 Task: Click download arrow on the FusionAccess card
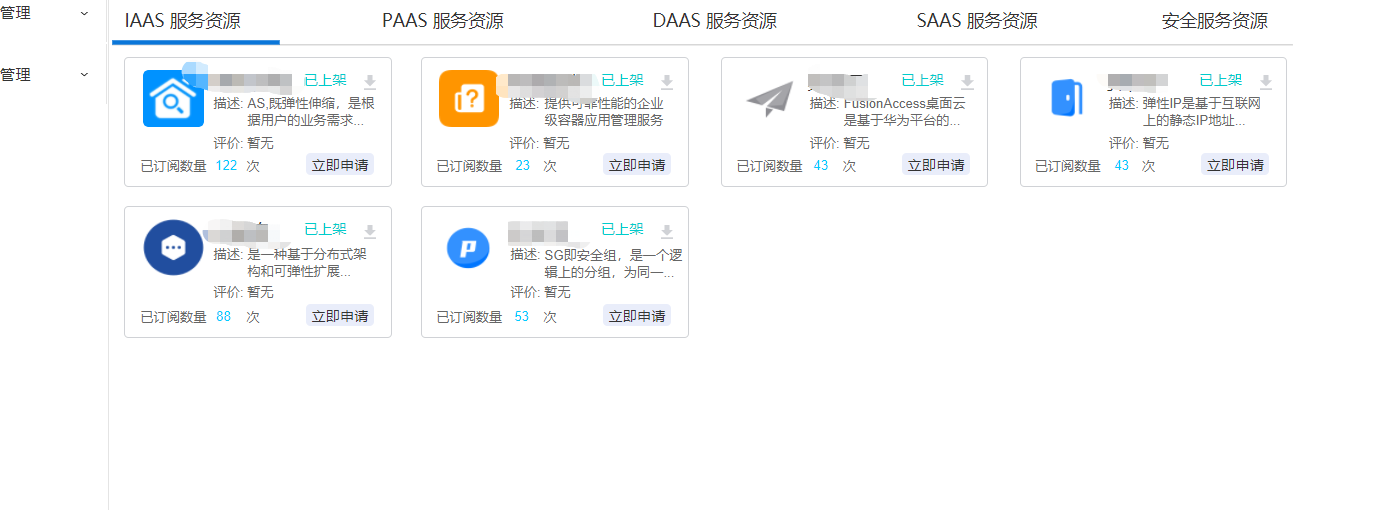pyautogui.click(x=967, y=82)
